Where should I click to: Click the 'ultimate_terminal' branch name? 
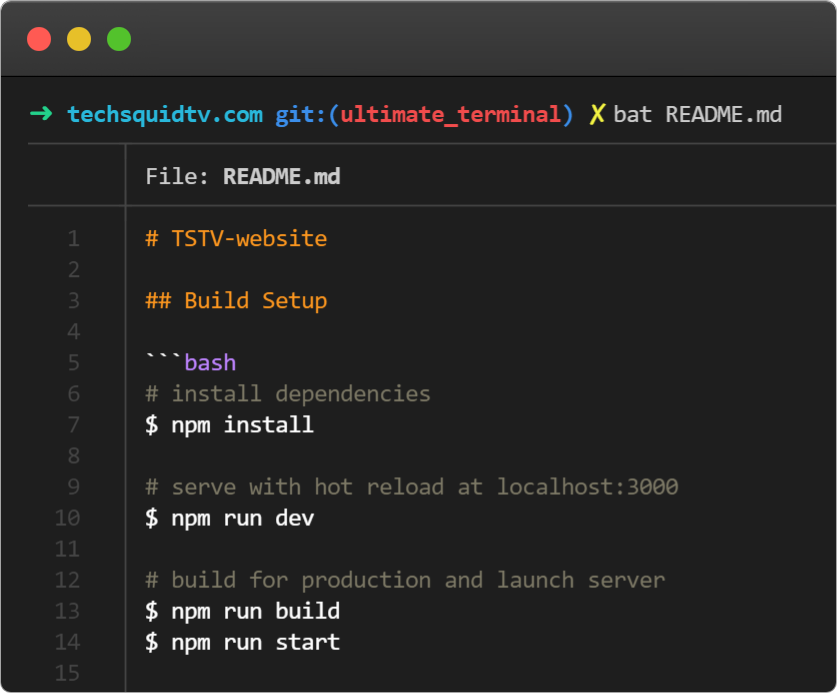[x=451, y=115]
